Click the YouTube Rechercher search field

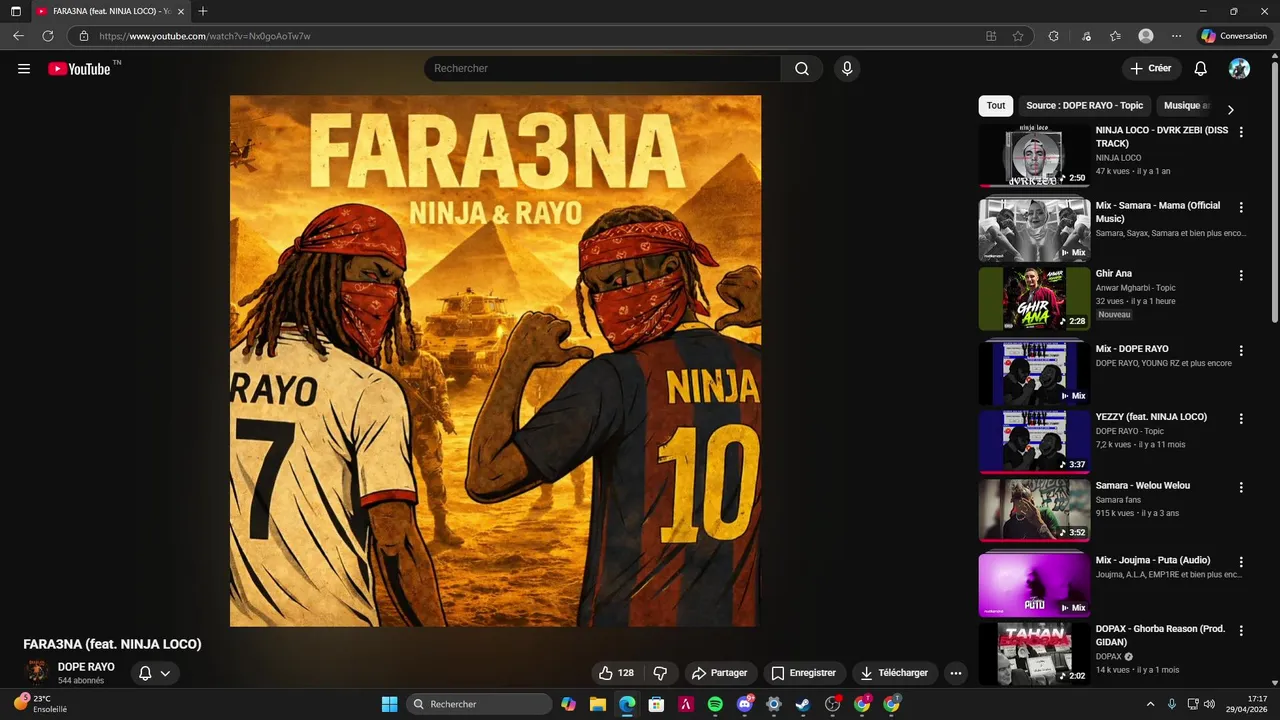coord(602,69)
